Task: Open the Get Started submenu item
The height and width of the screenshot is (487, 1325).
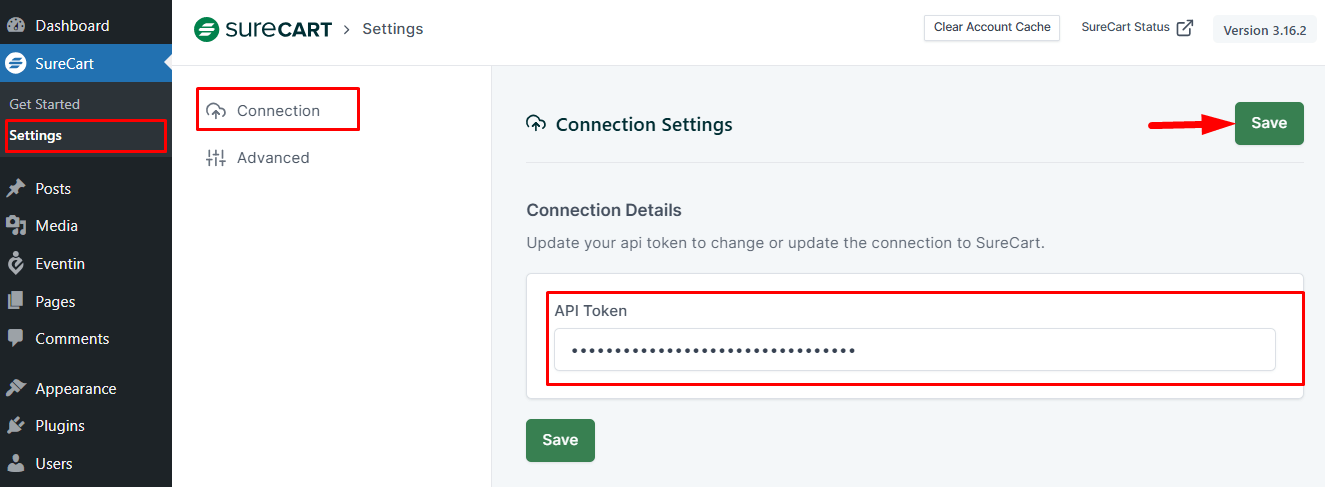Action: tap(45, 104)
